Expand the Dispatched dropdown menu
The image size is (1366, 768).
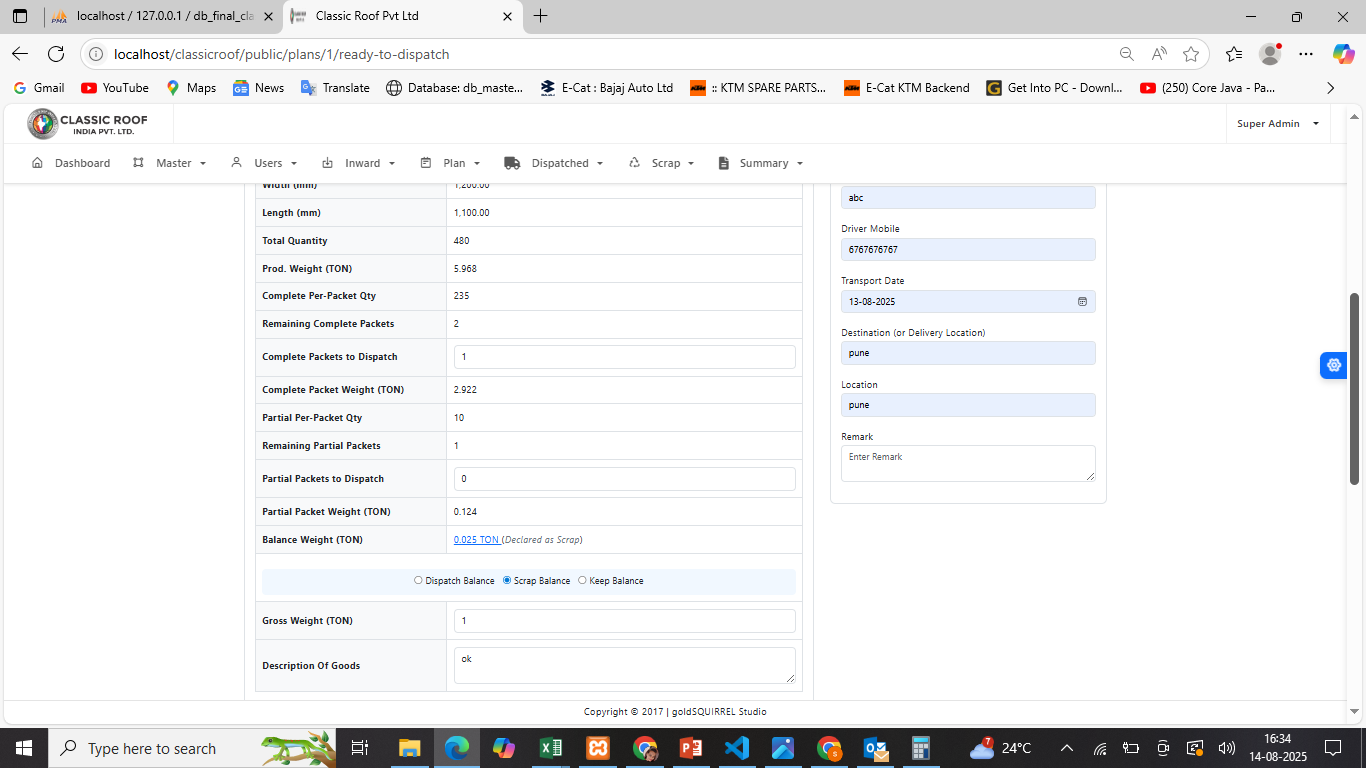(555, 163)
